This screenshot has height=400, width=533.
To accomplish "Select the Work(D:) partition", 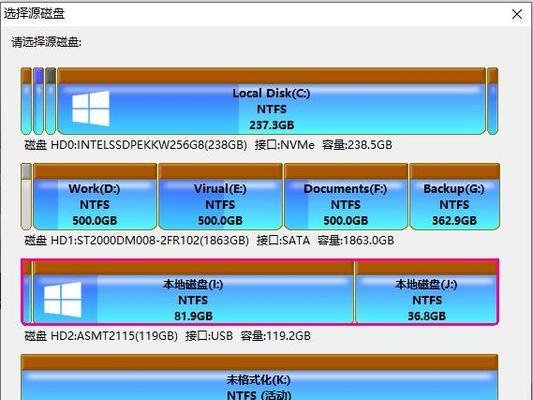I will [95, 196].
